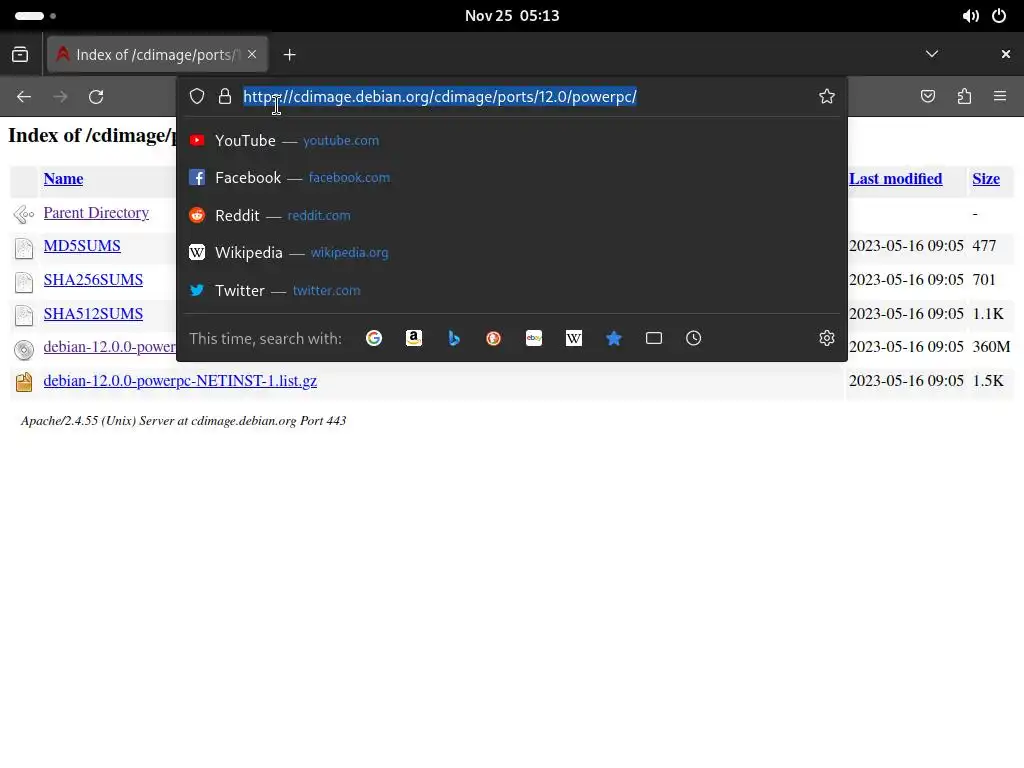Screen dimensions: 1024x768
Task: Expand the list all tabs chevron
Action: [932, 54]
